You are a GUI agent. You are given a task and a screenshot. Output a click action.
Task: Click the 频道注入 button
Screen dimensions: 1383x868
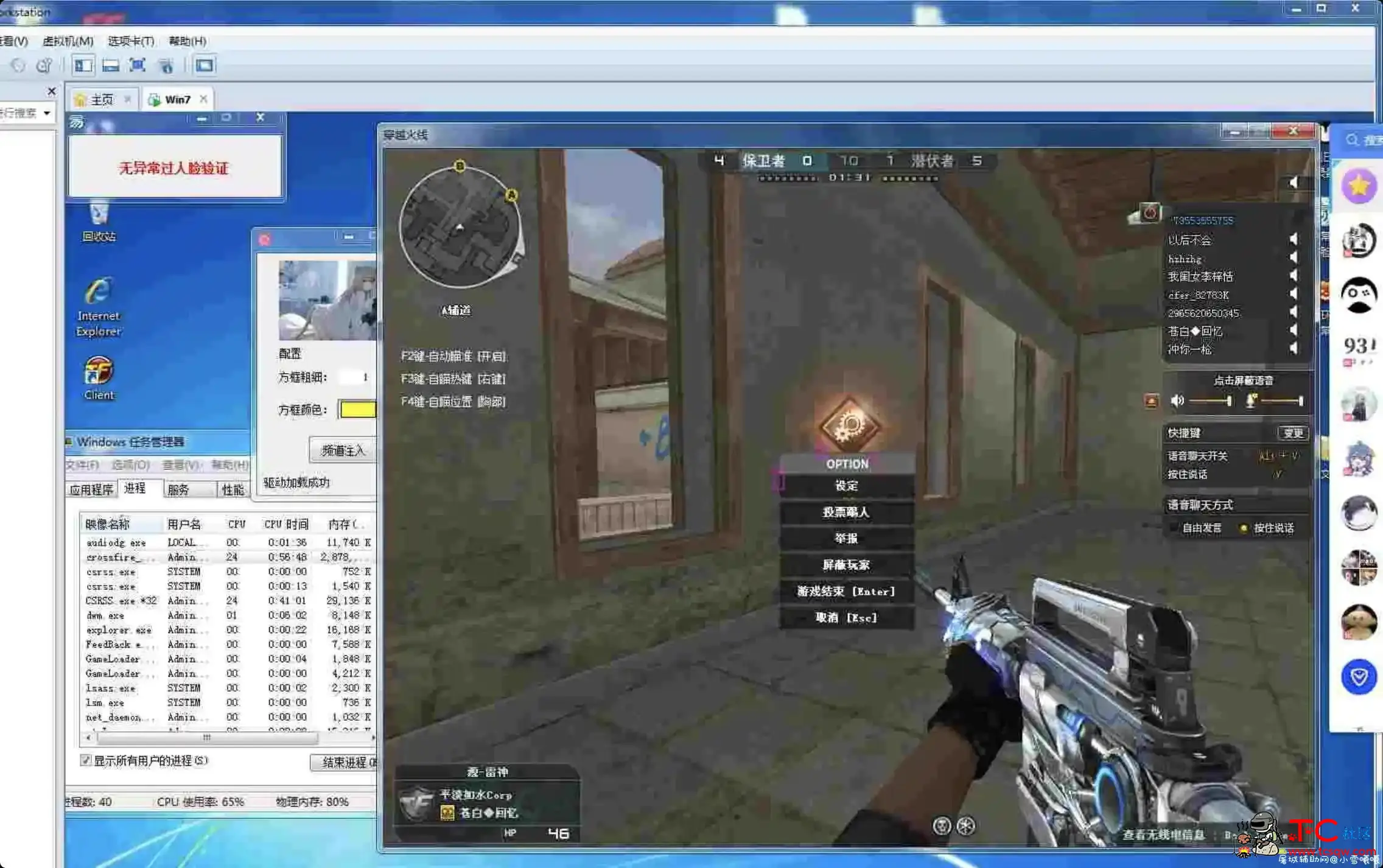point(343,450)
